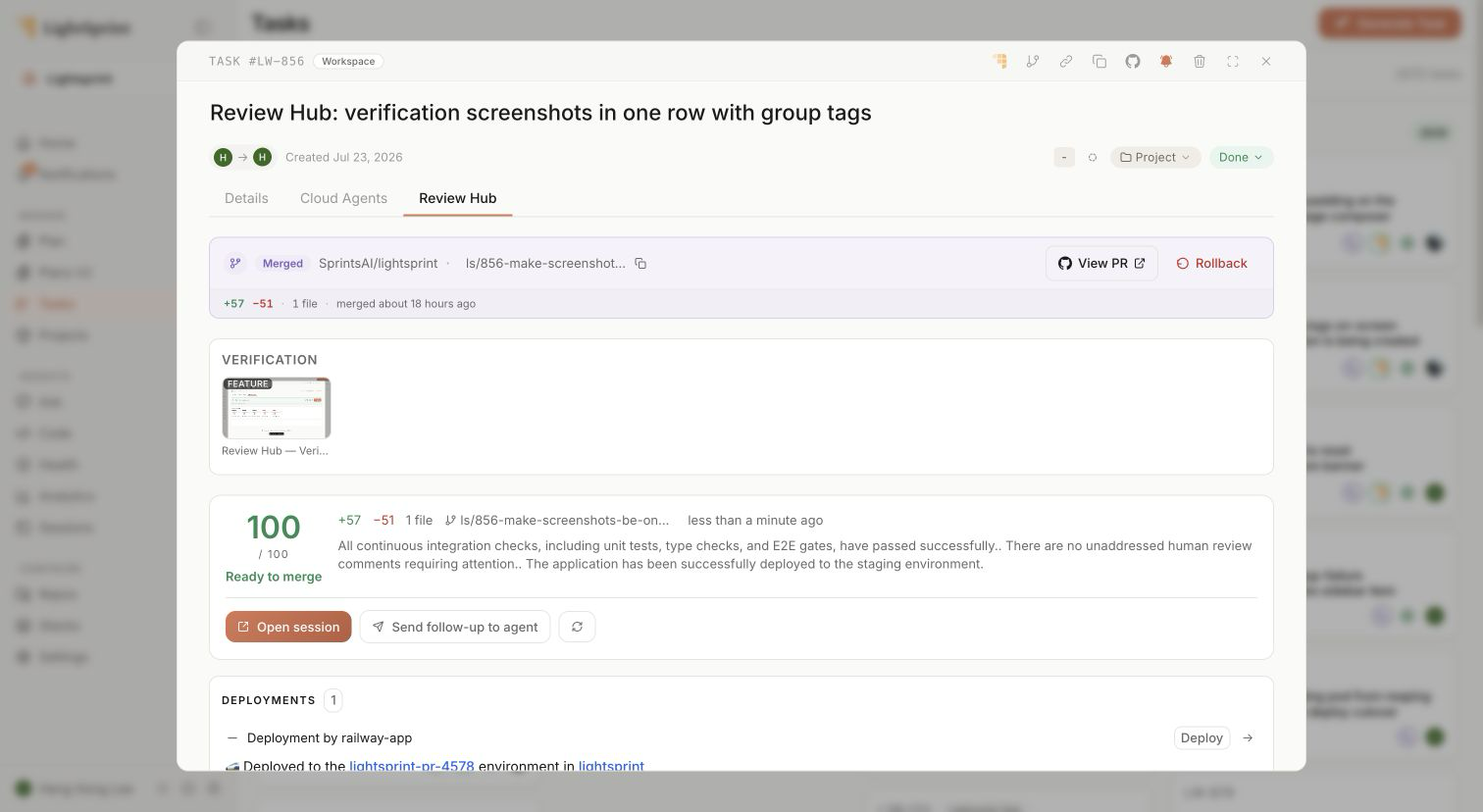The width and height of the screenshot is (1483, 812).
Task: Click Review Hub — Veri... thumbnail caption
Action: pyautogui.click(x=276, y=451)
